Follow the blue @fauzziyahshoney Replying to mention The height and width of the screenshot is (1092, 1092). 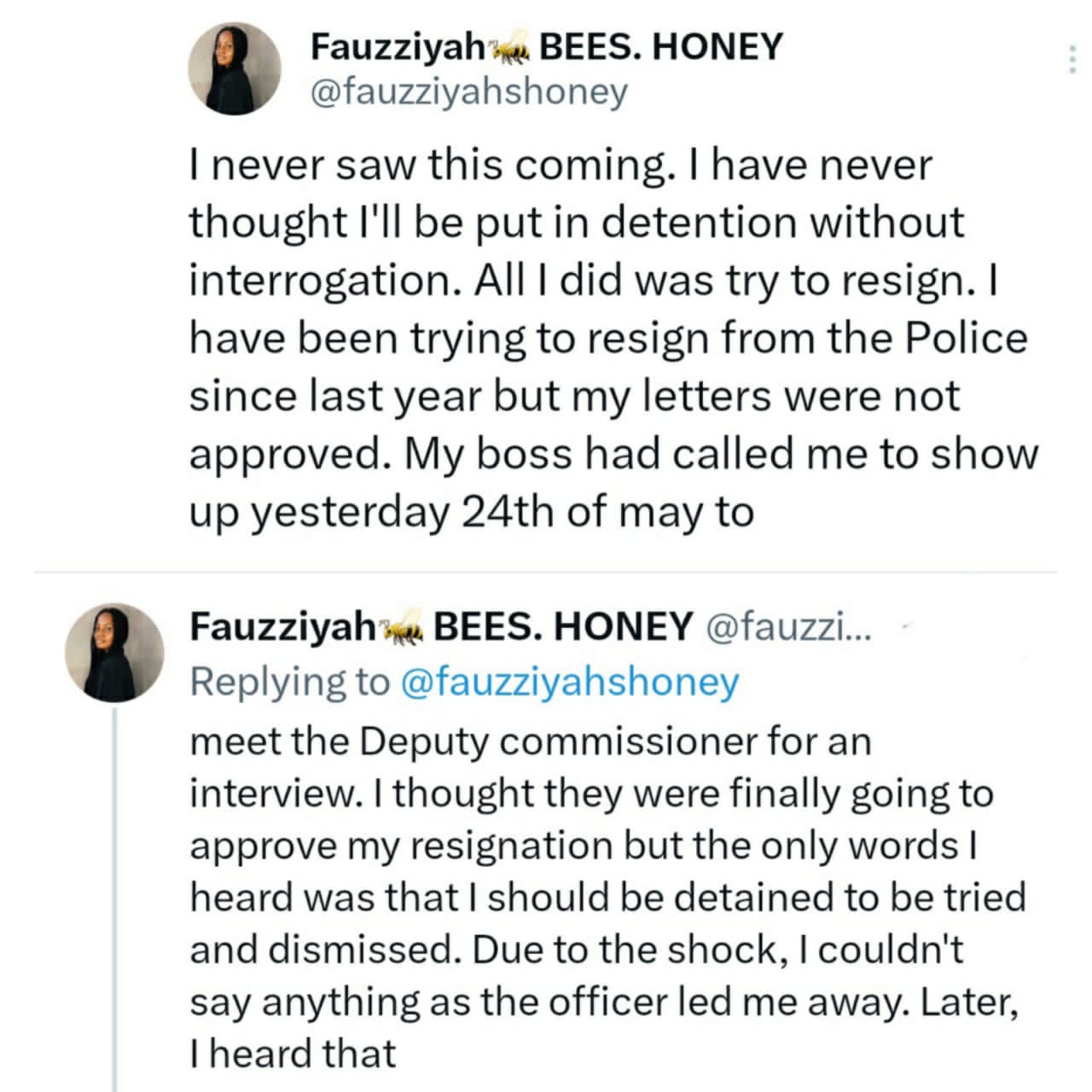tap(569, 682)
